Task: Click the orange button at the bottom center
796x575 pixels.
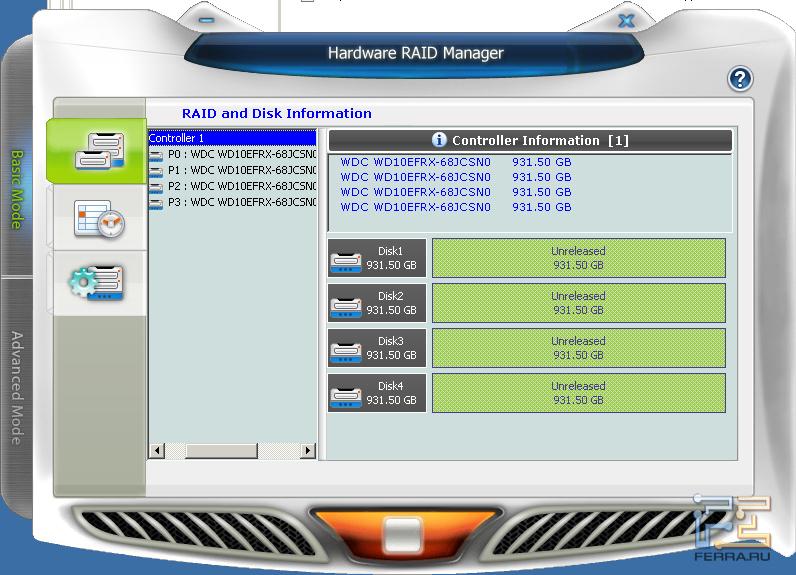Action: pos(405,534)
